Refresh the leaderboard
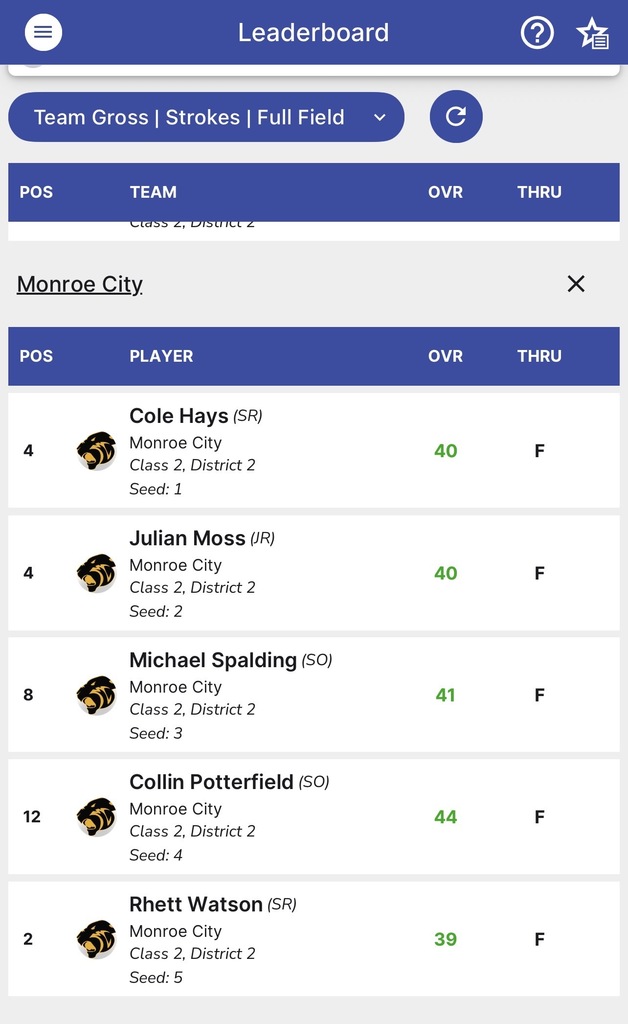The height and width of the screenshot is (1024, 628). pos(456,117)
